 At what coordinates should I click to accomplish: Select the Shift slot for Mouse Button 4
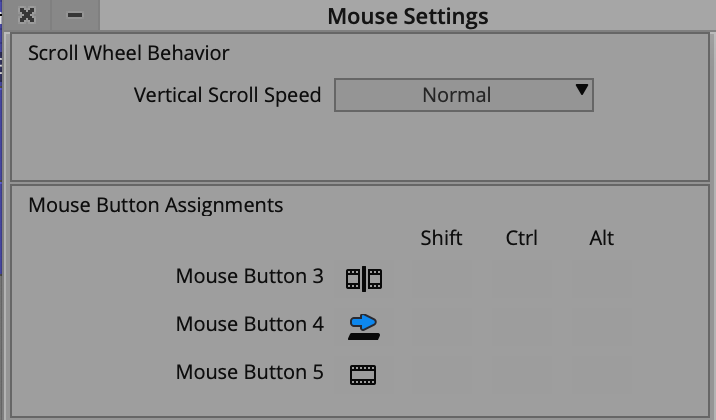click(x=442, y=327)
